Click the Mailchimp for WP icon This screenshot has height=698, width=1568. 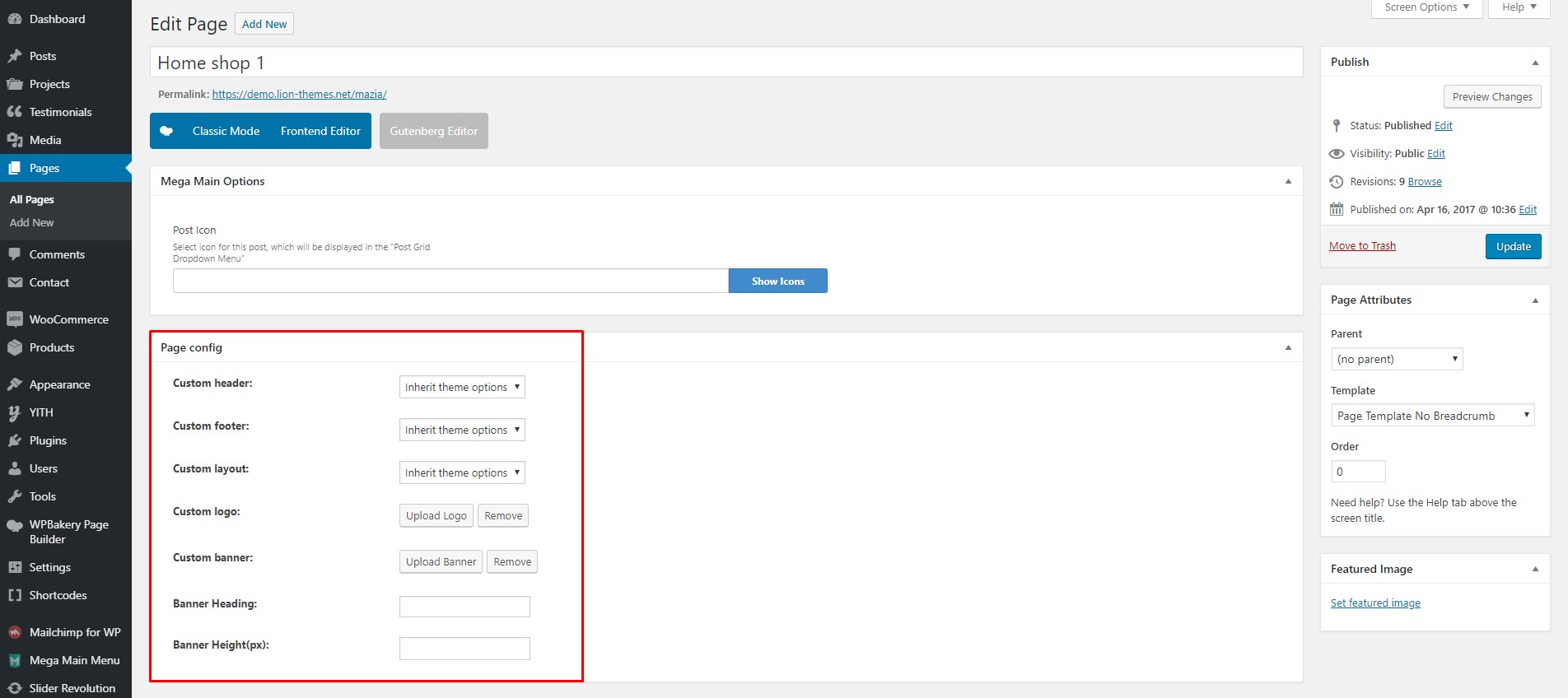tap(14, 632)
